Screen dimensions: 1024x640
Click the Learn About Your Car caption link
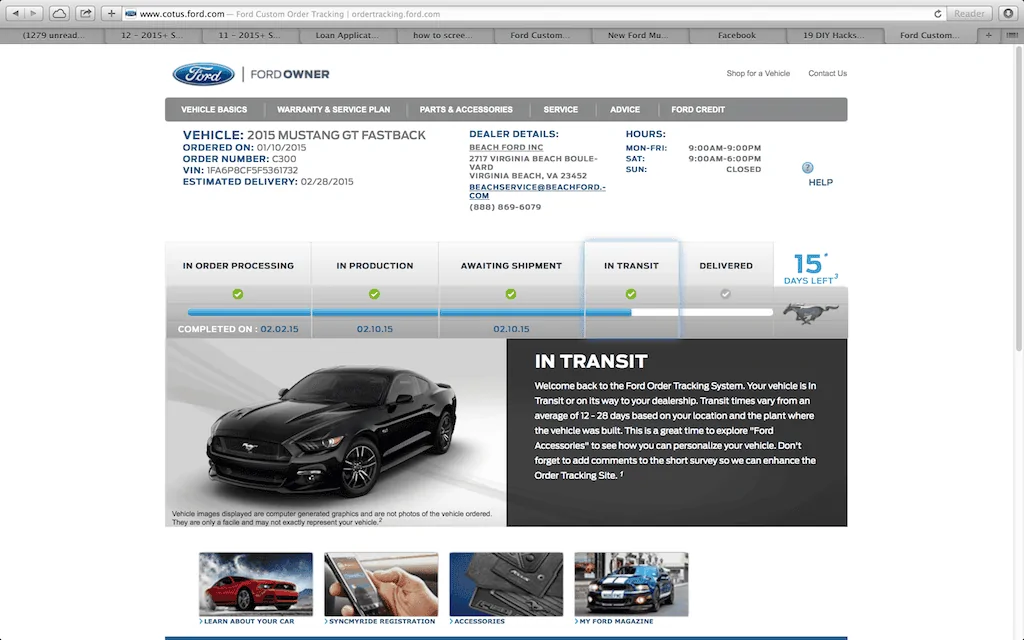[x=249, y=621]
